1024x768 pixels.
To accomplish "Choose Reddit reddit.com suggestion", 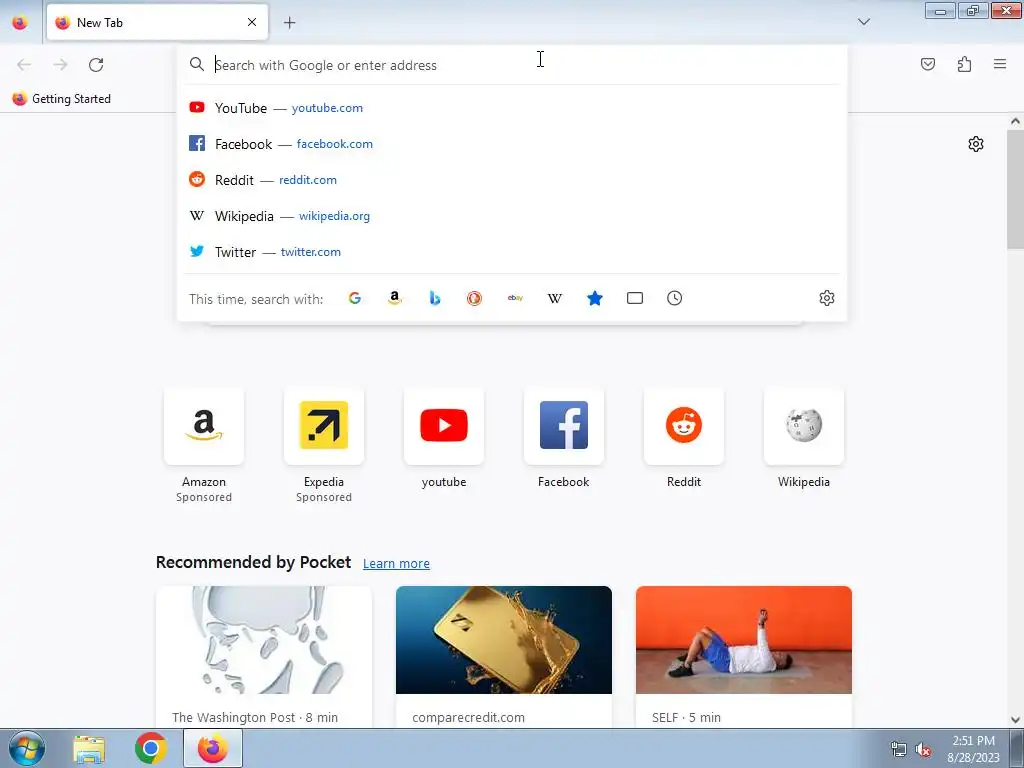I will [x=513, y=180].
